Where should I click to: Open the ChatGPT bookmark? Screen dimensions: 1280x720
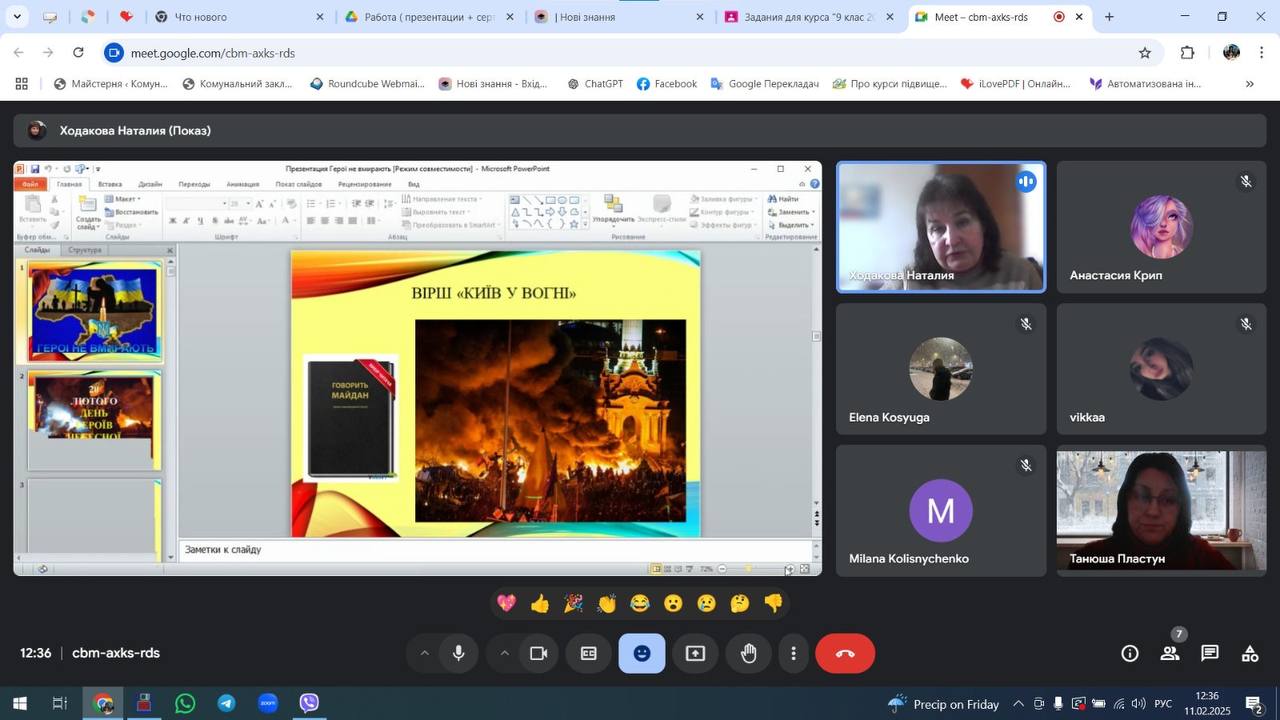(595, 84)
